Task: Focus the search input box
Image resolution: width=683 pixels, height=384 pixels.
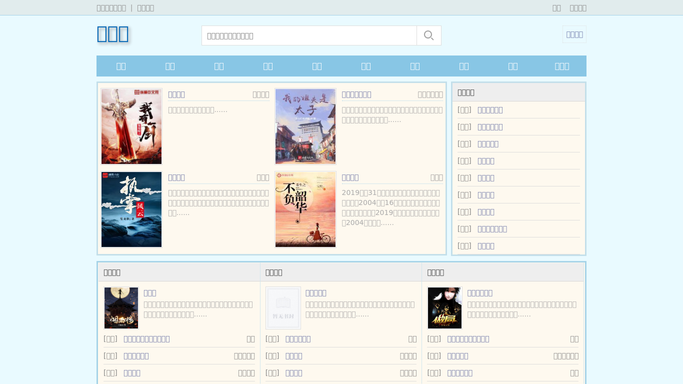Action: (309, 35)
